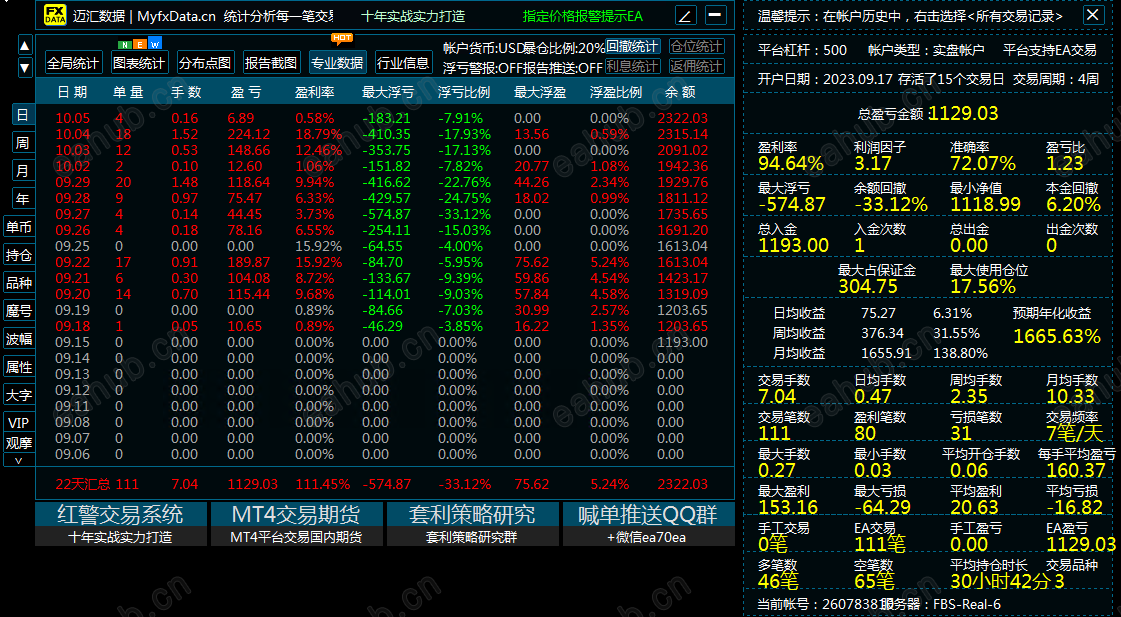Switch to the 周 weekly tab
Viewport: 1121px width, 617px height.
tap(22, 142)
